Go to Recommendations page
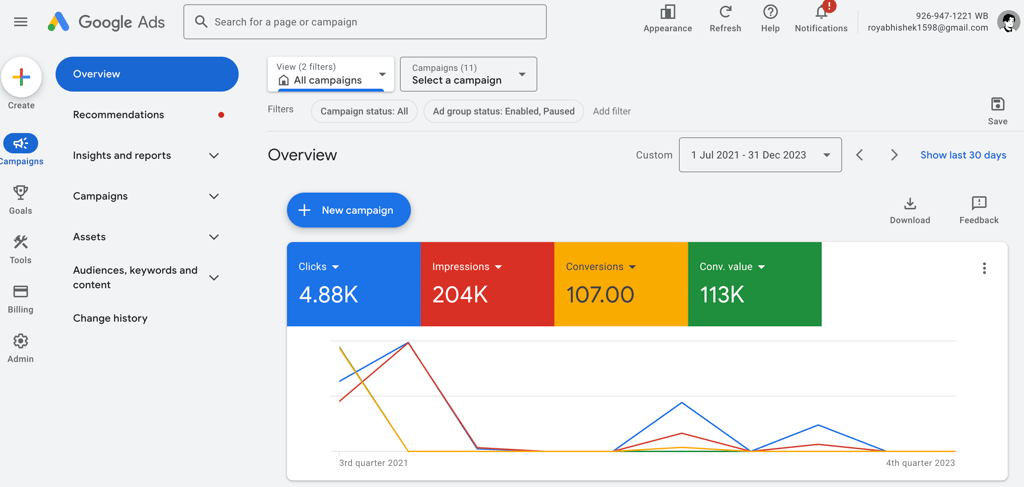This screenshot has width=1024, height=487. point(119,115)
